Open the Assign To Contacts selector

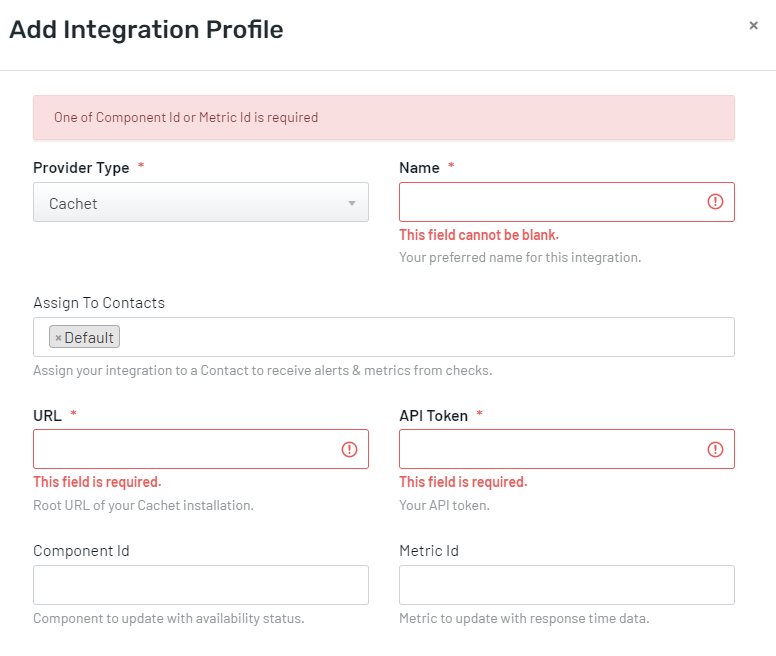coord(420,337)
